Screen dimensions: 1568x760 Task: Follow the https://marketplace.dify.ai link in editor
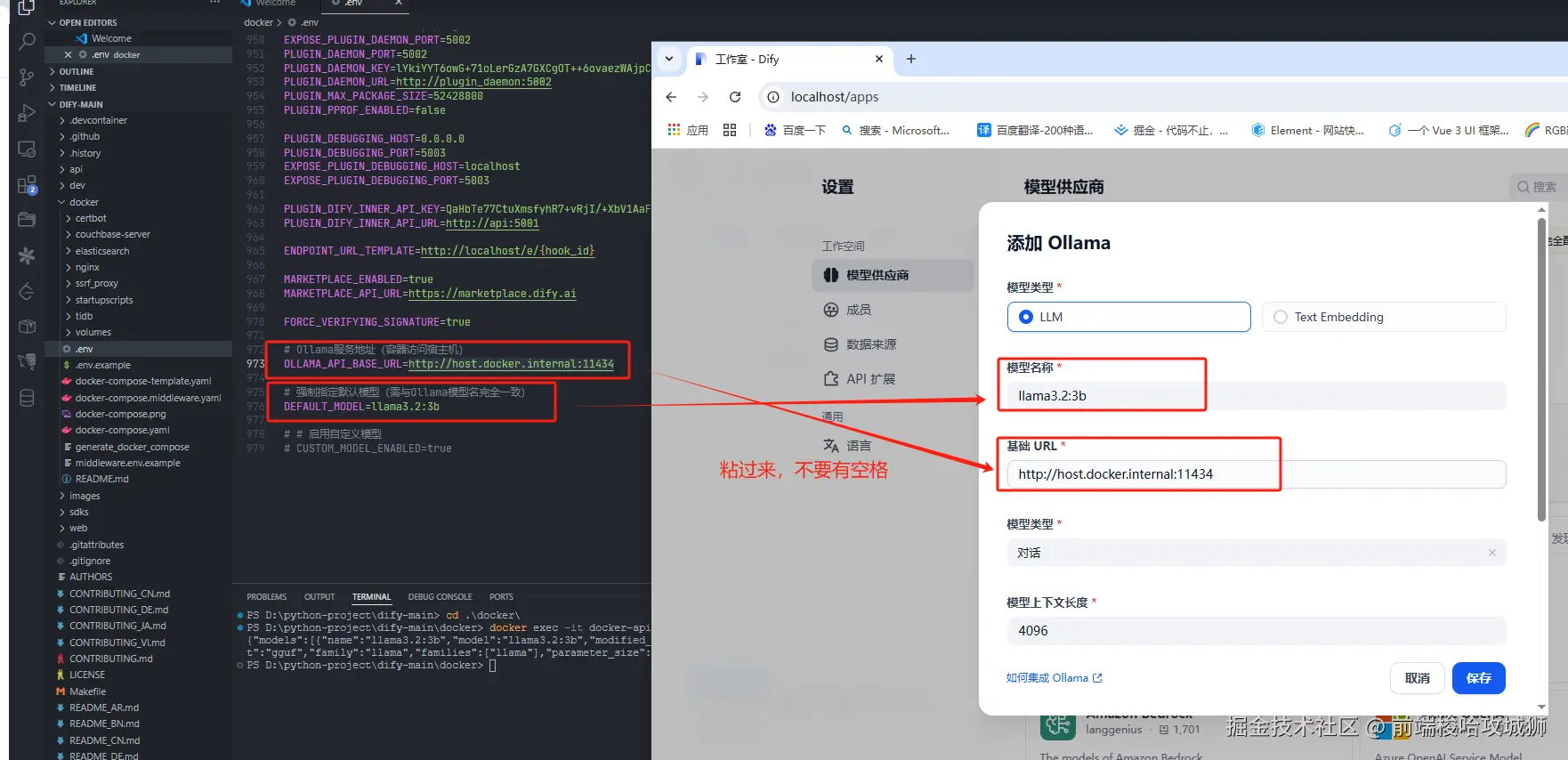(492, 294)
